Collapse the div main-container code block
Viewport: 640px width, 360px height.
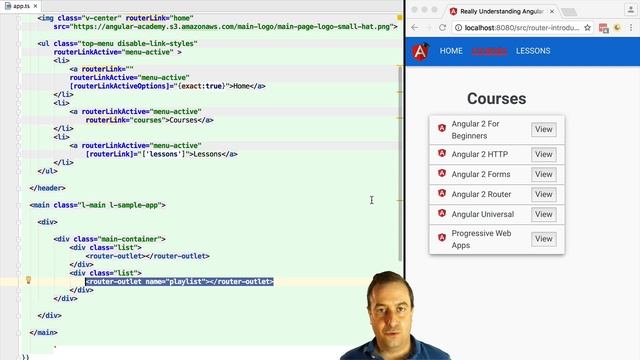(19, 239)
